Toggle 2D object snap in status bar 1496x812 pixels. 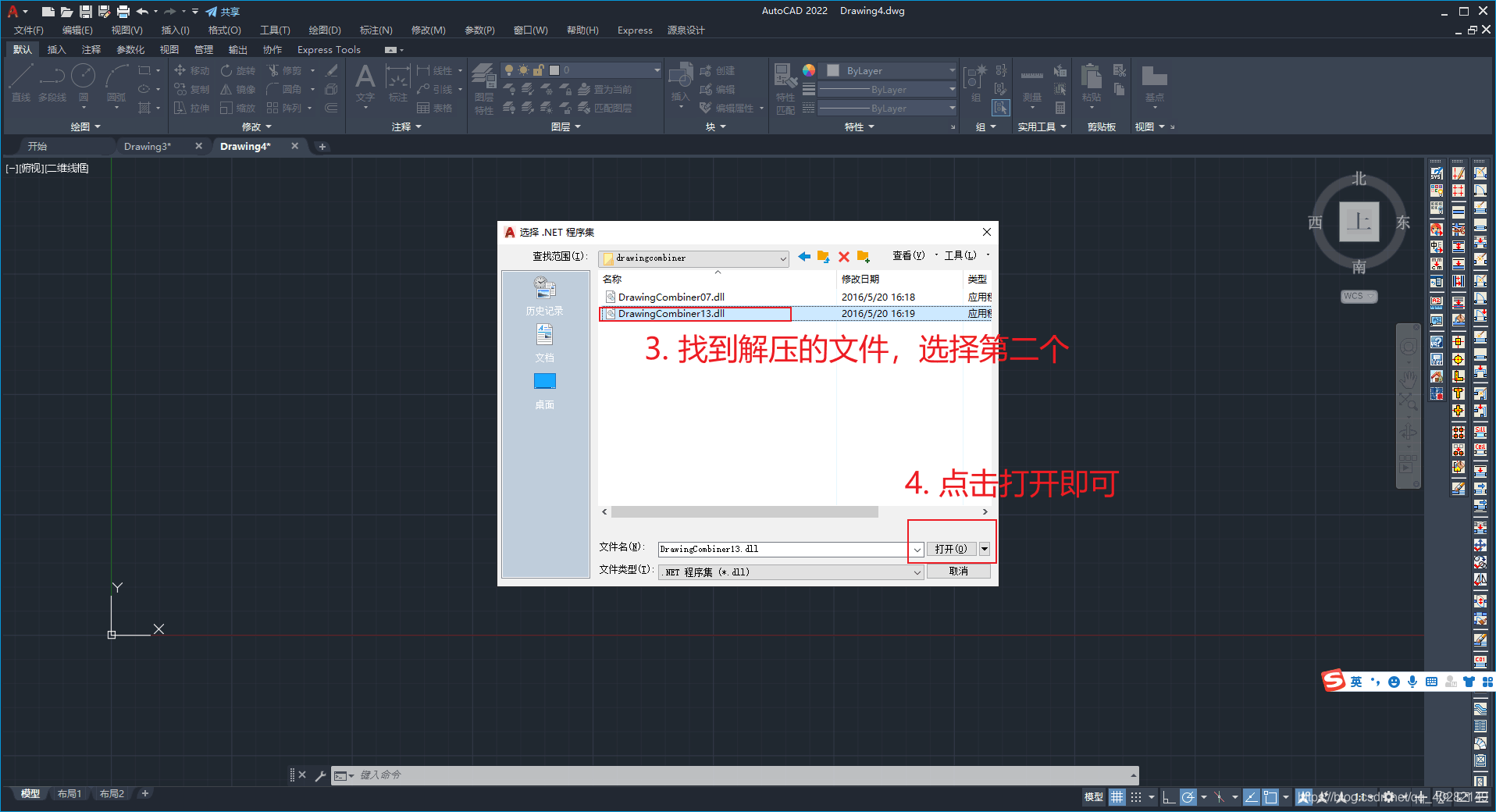tap(1270, 797)
